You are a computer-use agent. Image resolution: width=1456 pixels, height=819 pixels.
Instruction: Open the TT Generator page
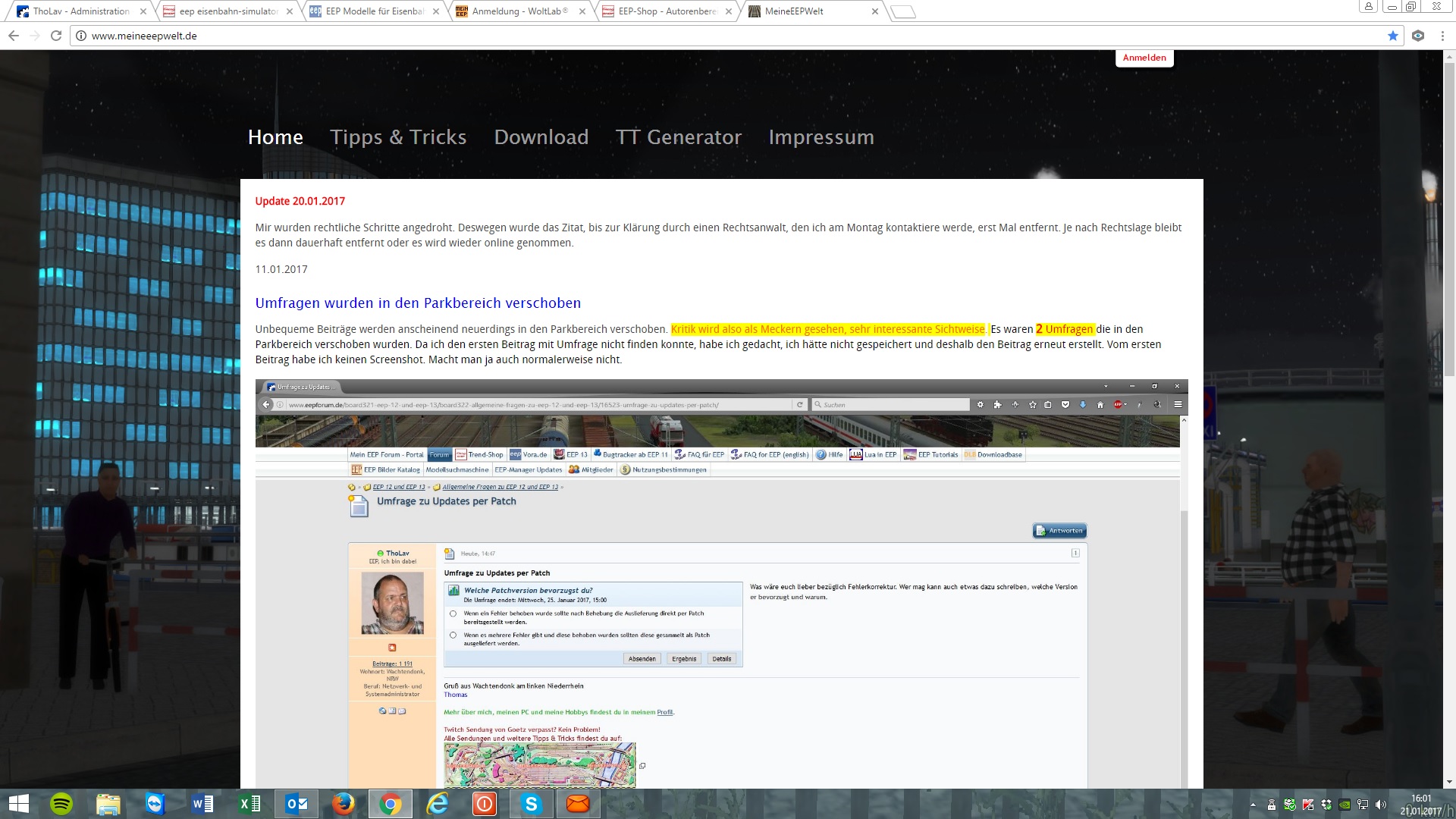click(678, 137)
